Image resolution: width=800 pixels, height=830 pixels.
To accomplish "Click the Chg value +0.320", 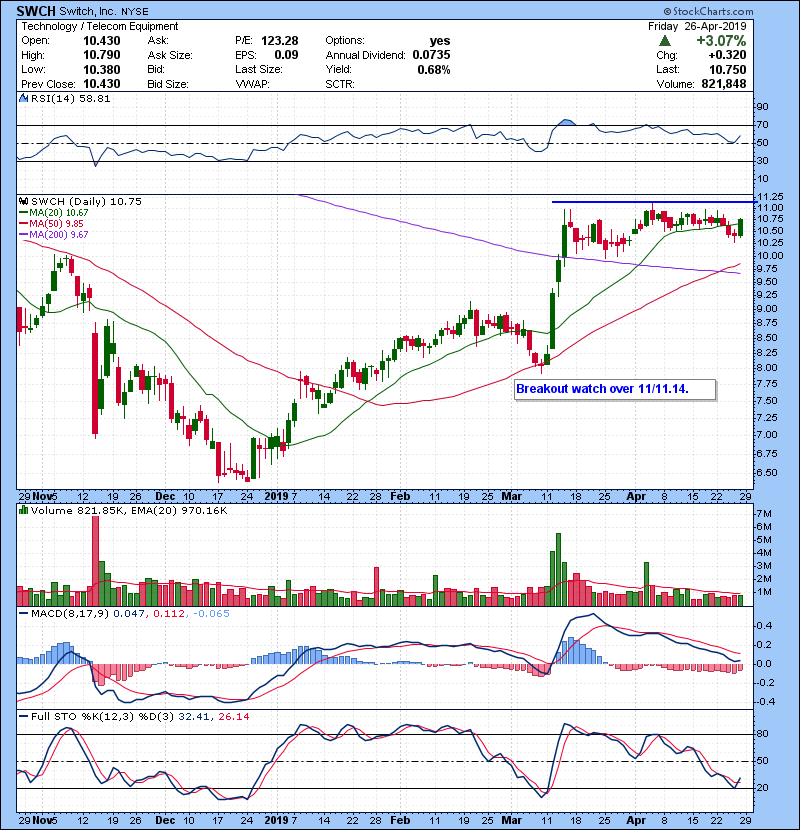I will pos(727,55).
